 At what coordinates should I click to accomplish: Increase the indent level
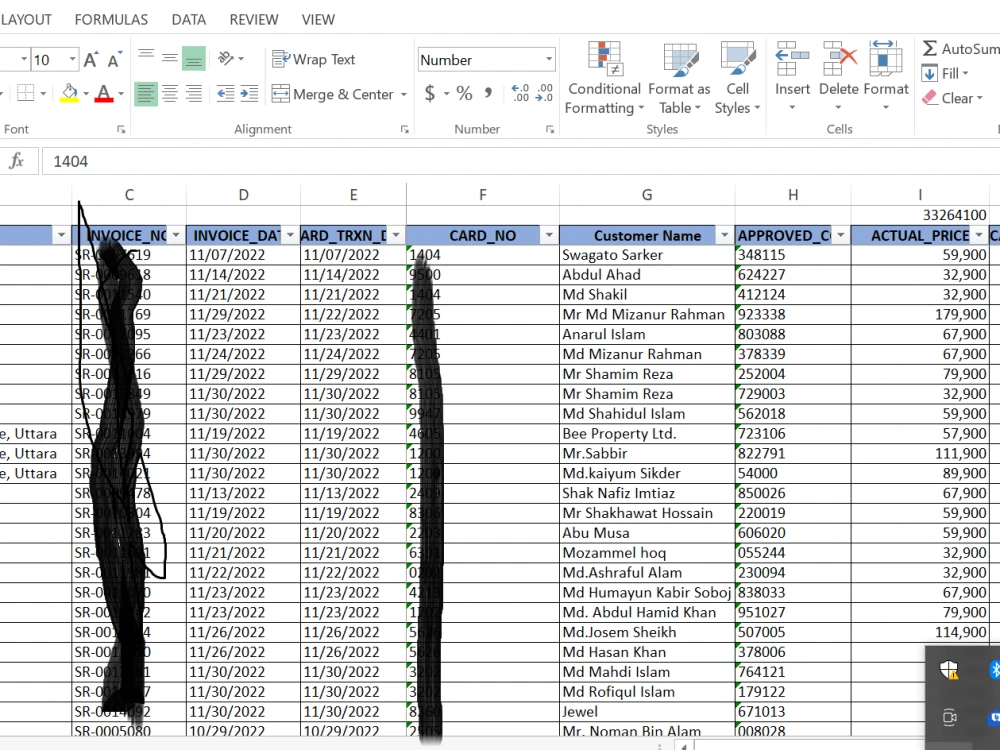click(x=249, y=94)
